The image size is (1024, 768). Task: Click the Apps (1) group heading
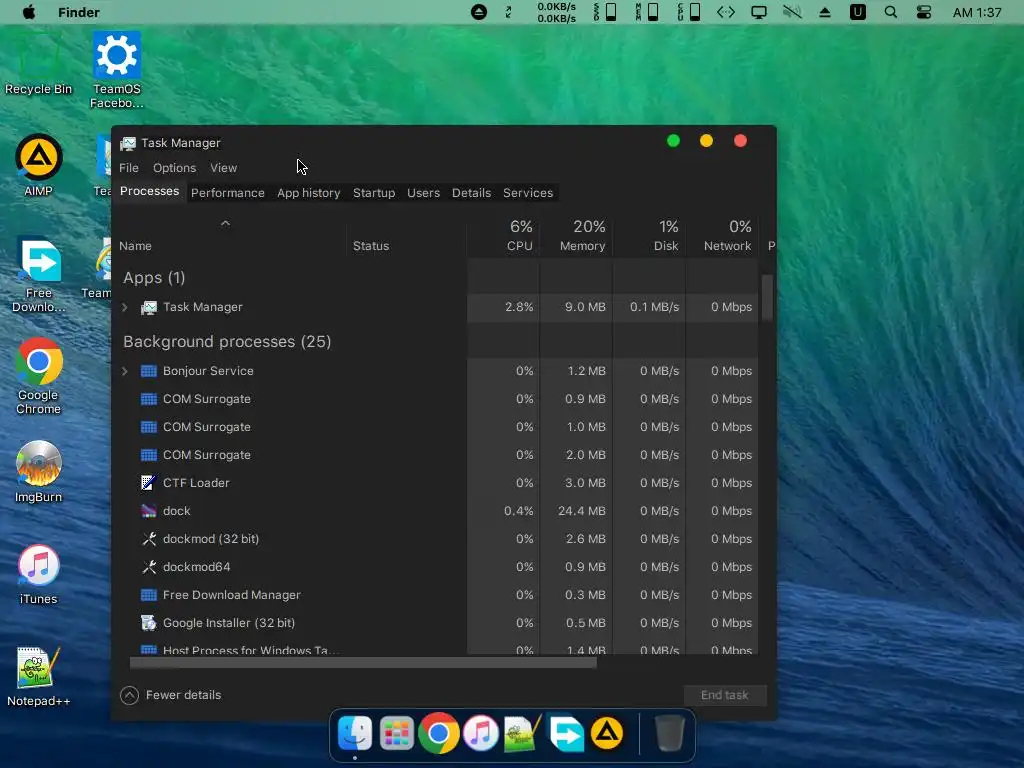(x=154, y=278)
